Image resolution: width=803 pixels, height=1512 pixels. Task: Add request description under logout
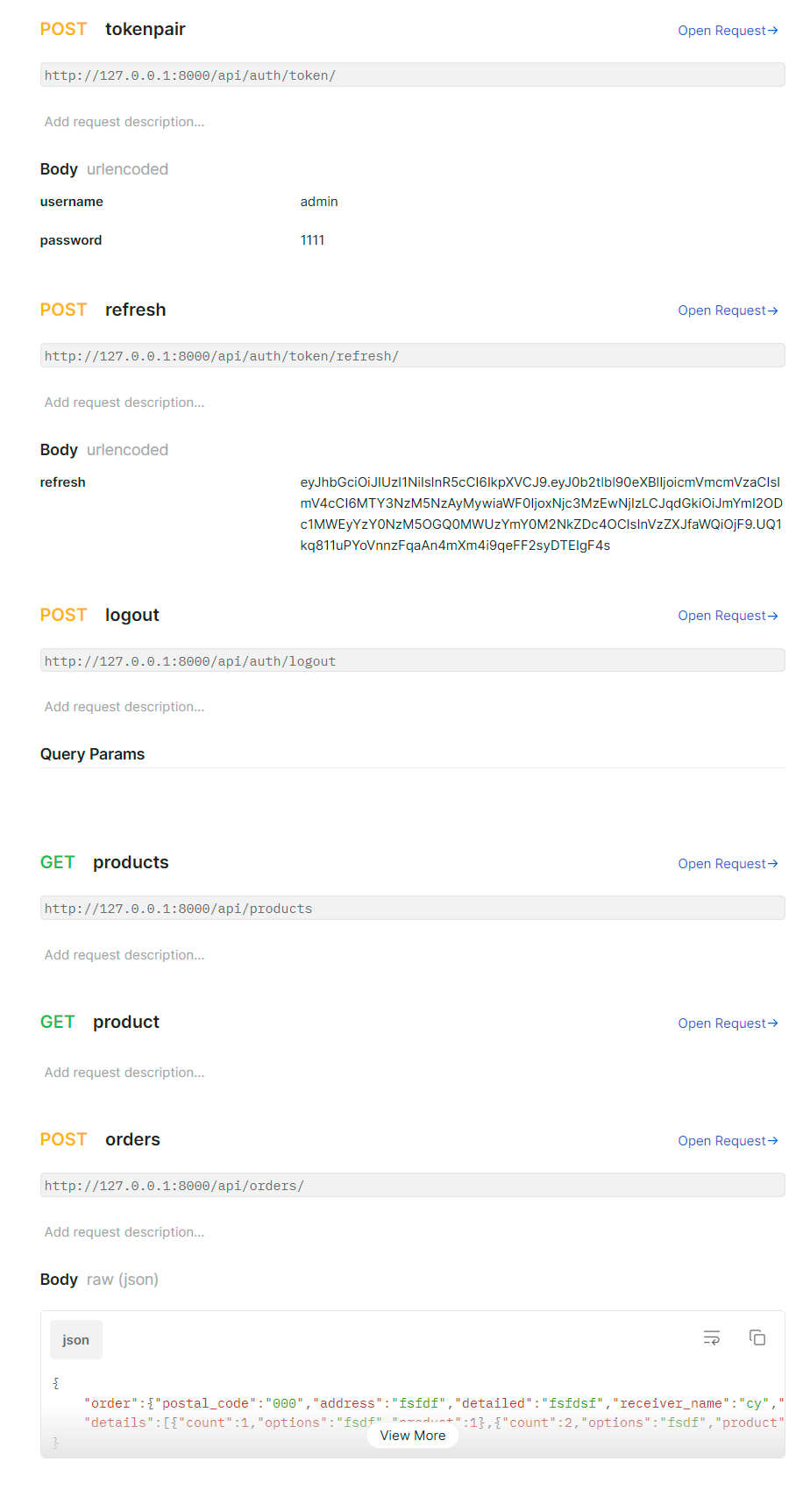124,707
